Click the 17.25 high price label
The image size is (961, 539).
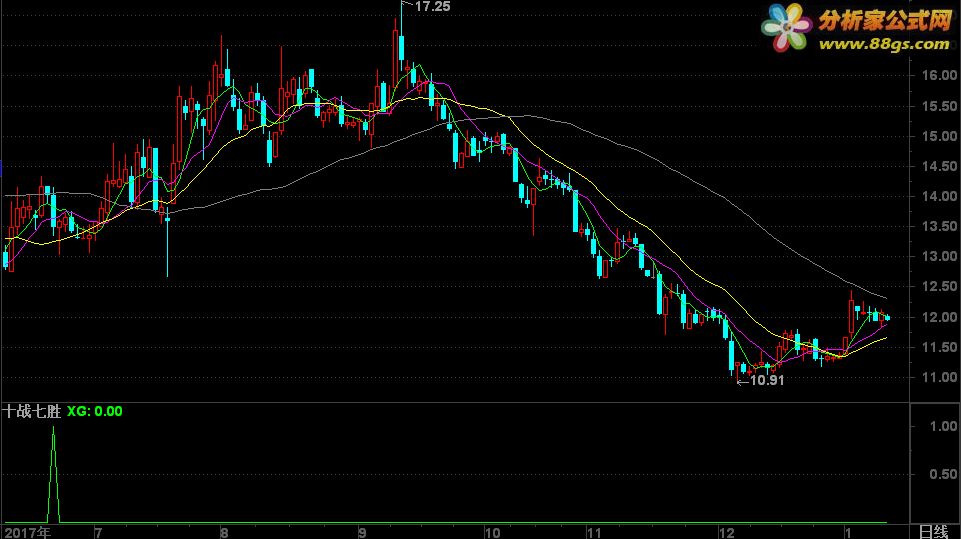click(432, 7)
